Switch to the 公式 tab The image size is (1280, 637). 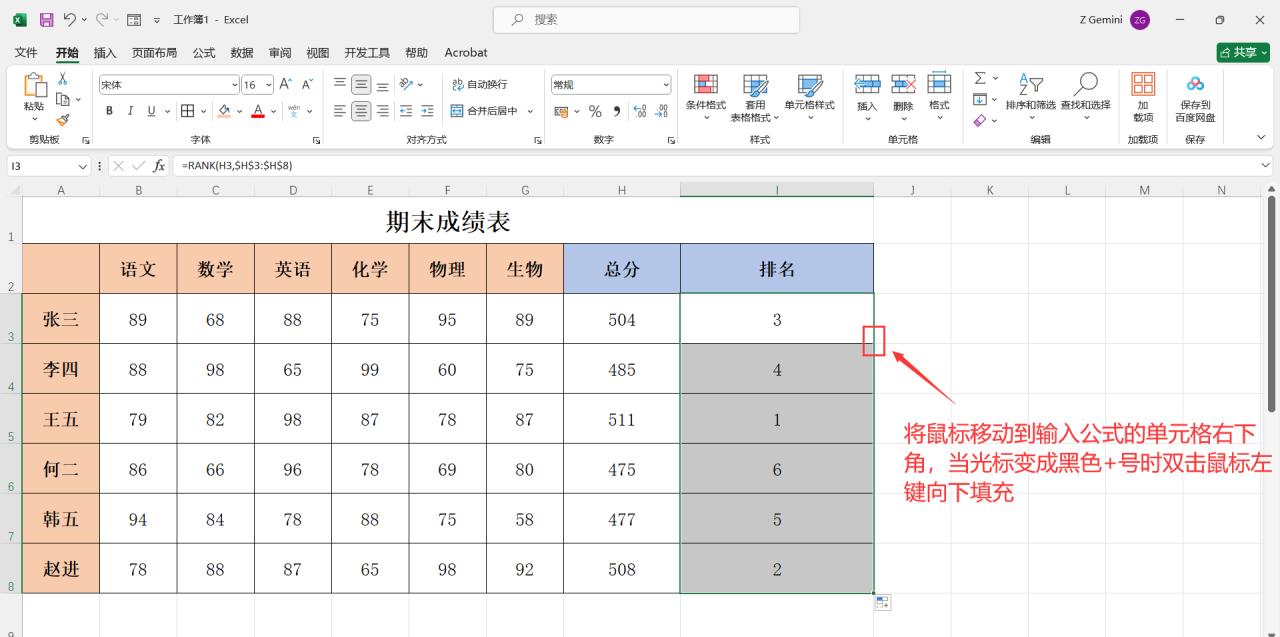204,52
